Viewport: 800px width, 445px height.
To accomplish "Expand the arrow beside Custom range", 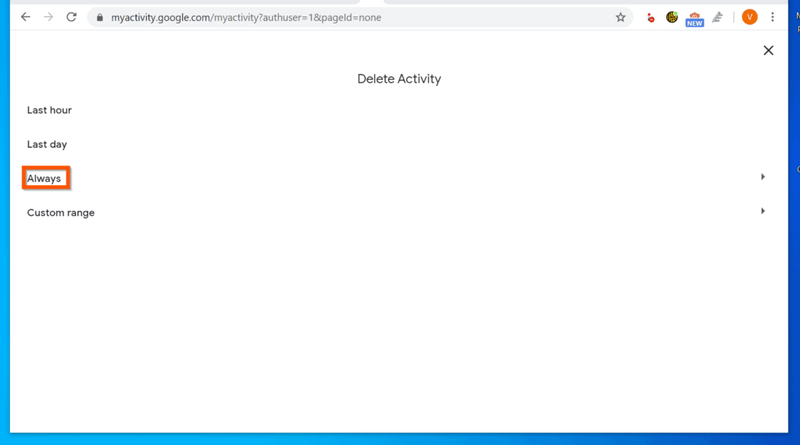I will coord(763,211).
